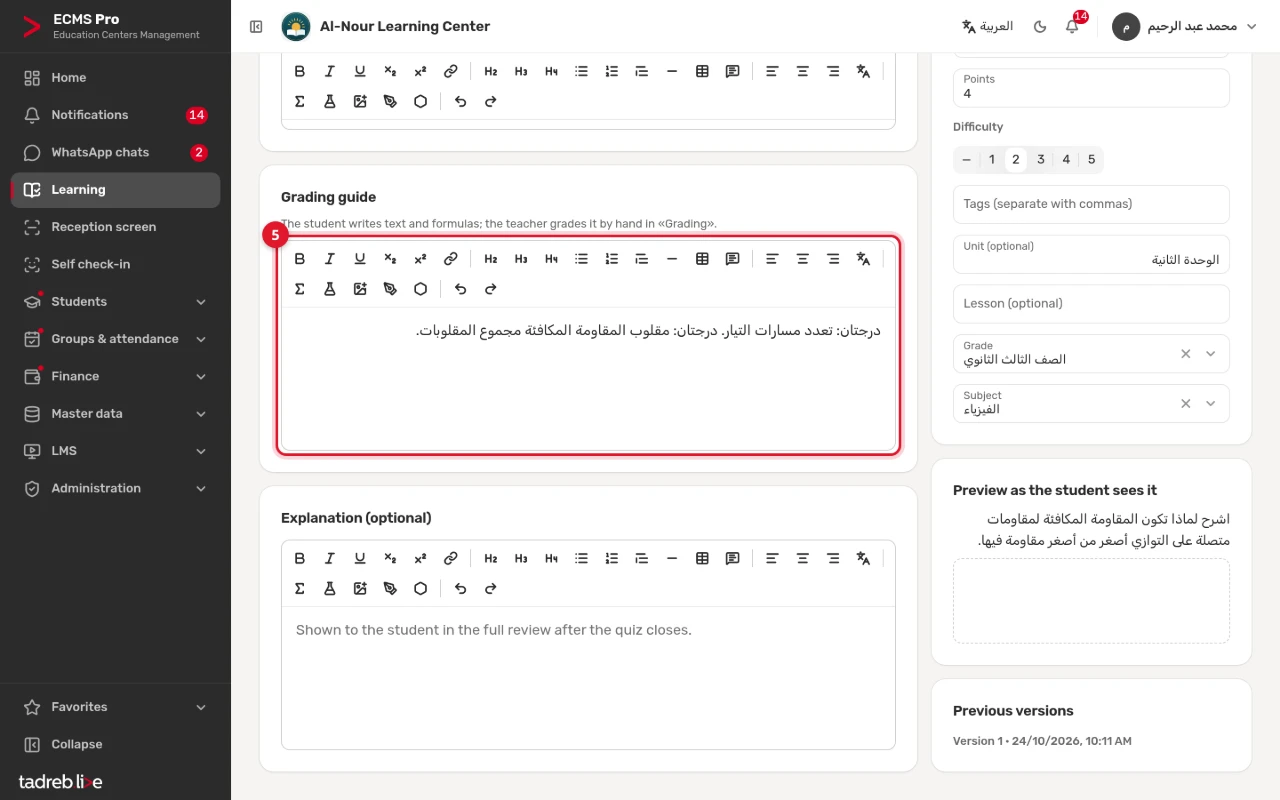The height and width of the screenshot is (800, 1280).
Task: Toggle bold in Grading guide toolbar
Action: (x=300, y=259)
